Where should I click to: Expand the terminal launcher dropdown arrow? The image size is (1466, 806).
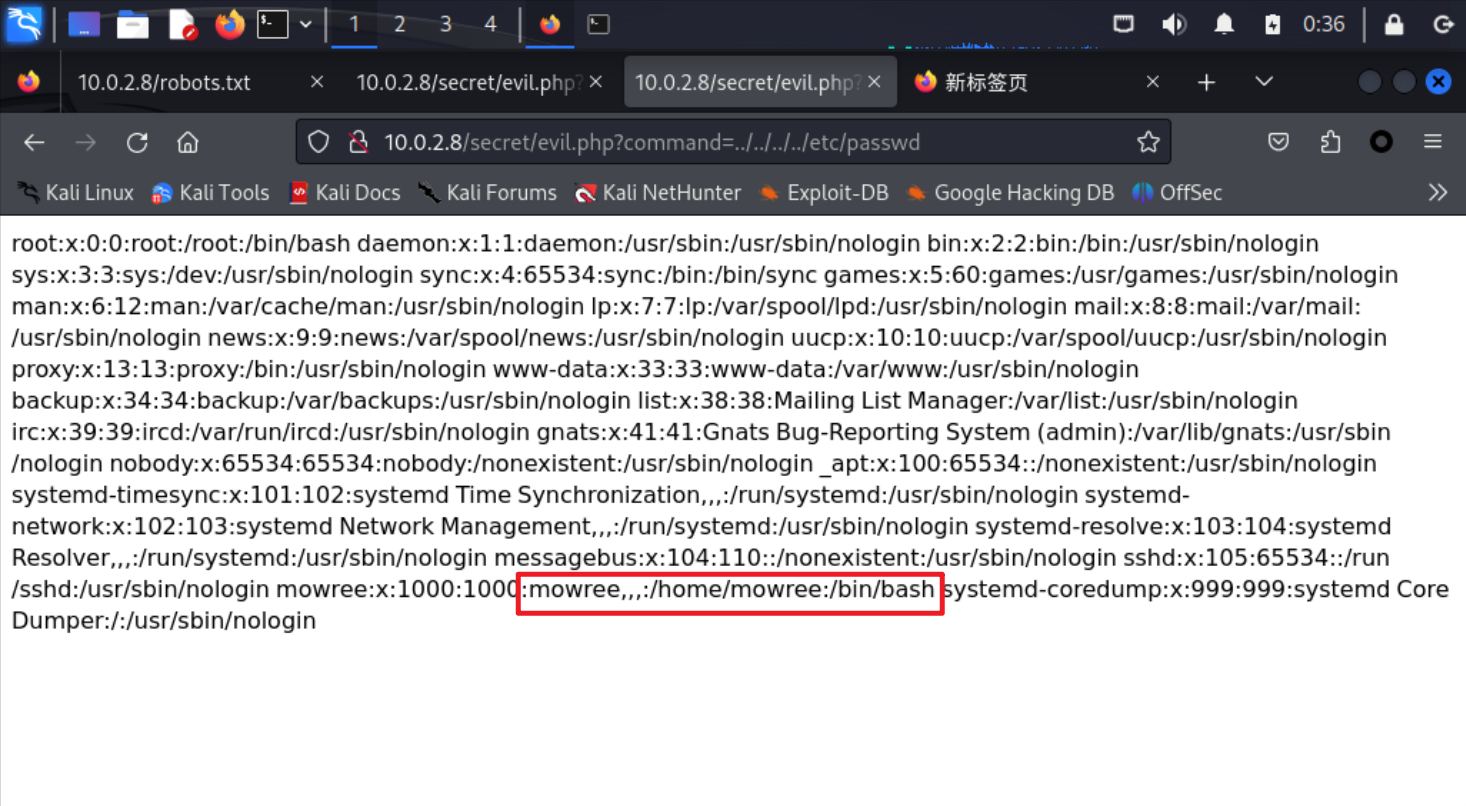click(x=305, y=24)
